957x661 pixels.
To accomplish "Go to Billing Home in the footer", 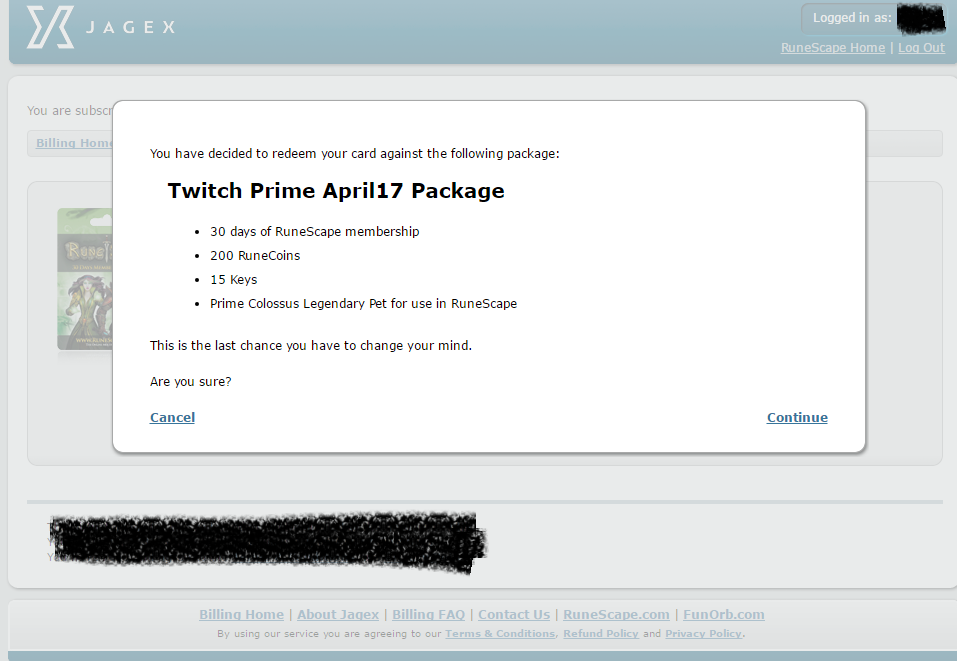I will [241, 615].
